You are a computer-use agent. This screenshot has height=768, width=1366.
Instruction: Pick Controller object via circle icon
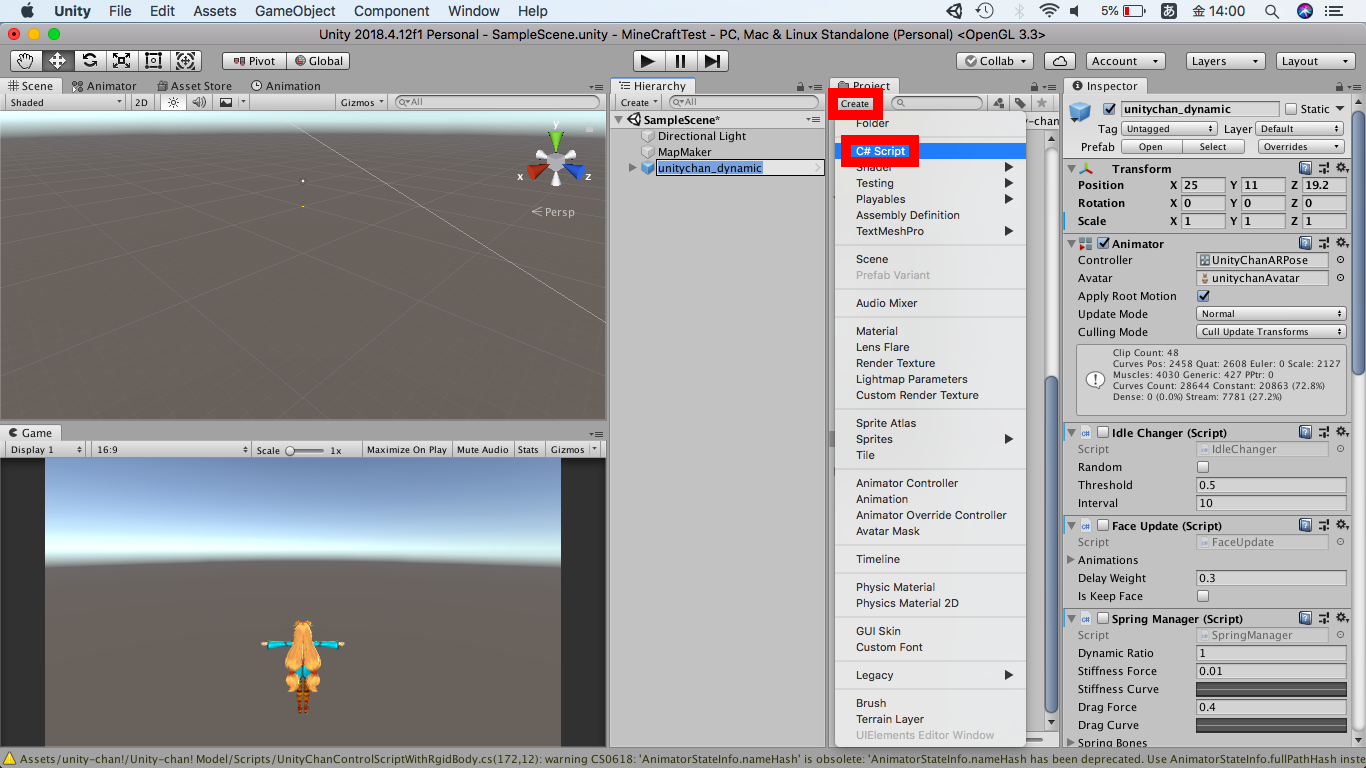tap(1341, 260)
